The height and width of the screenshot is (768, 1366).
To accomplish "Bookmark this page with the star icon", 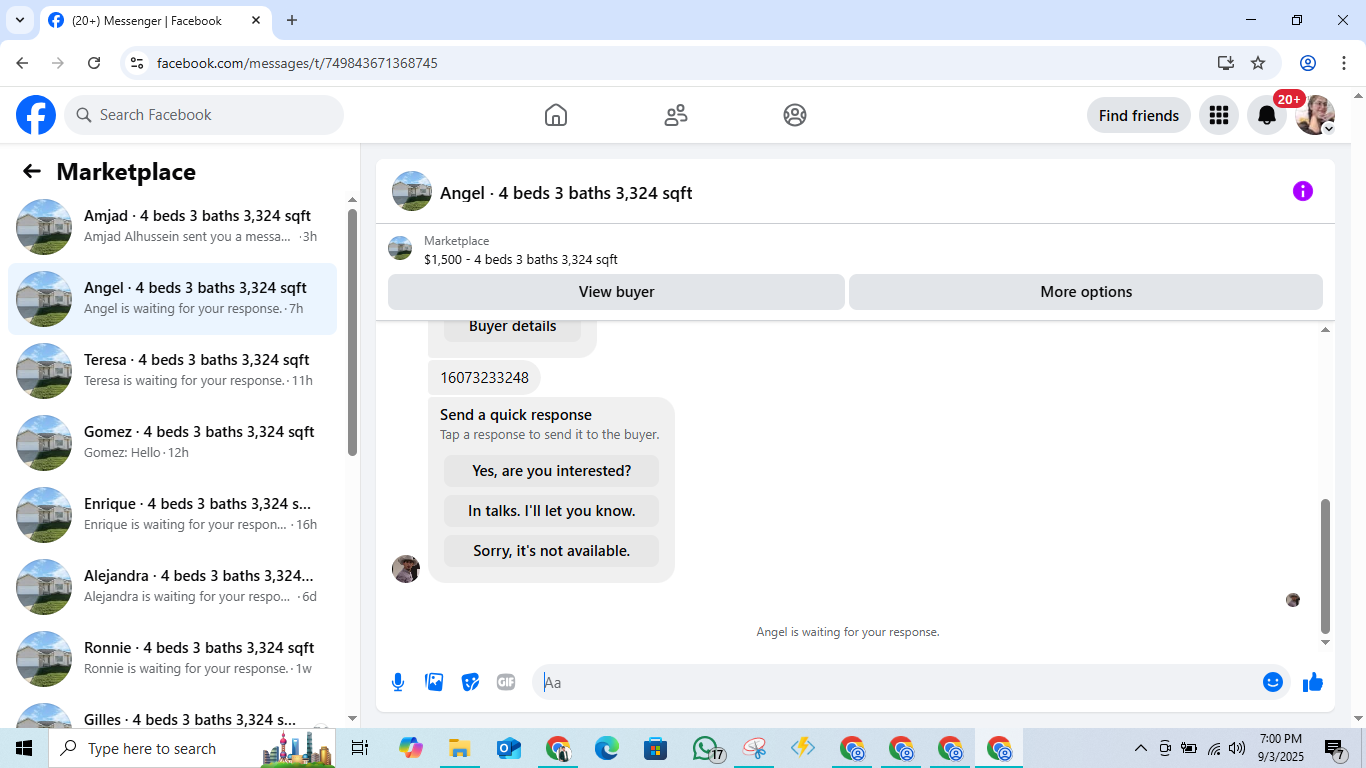I will 1258,63.
